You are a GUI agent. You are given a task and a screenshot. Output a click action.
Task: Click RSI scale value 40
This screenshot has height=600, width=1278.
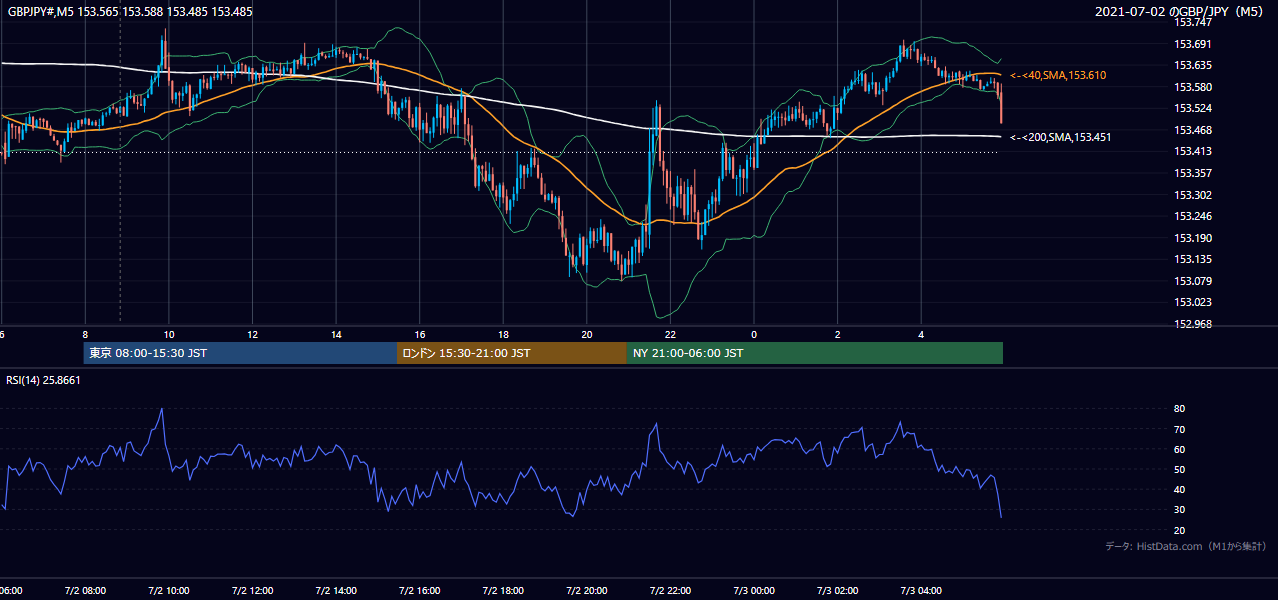[x=1179, y=489]
